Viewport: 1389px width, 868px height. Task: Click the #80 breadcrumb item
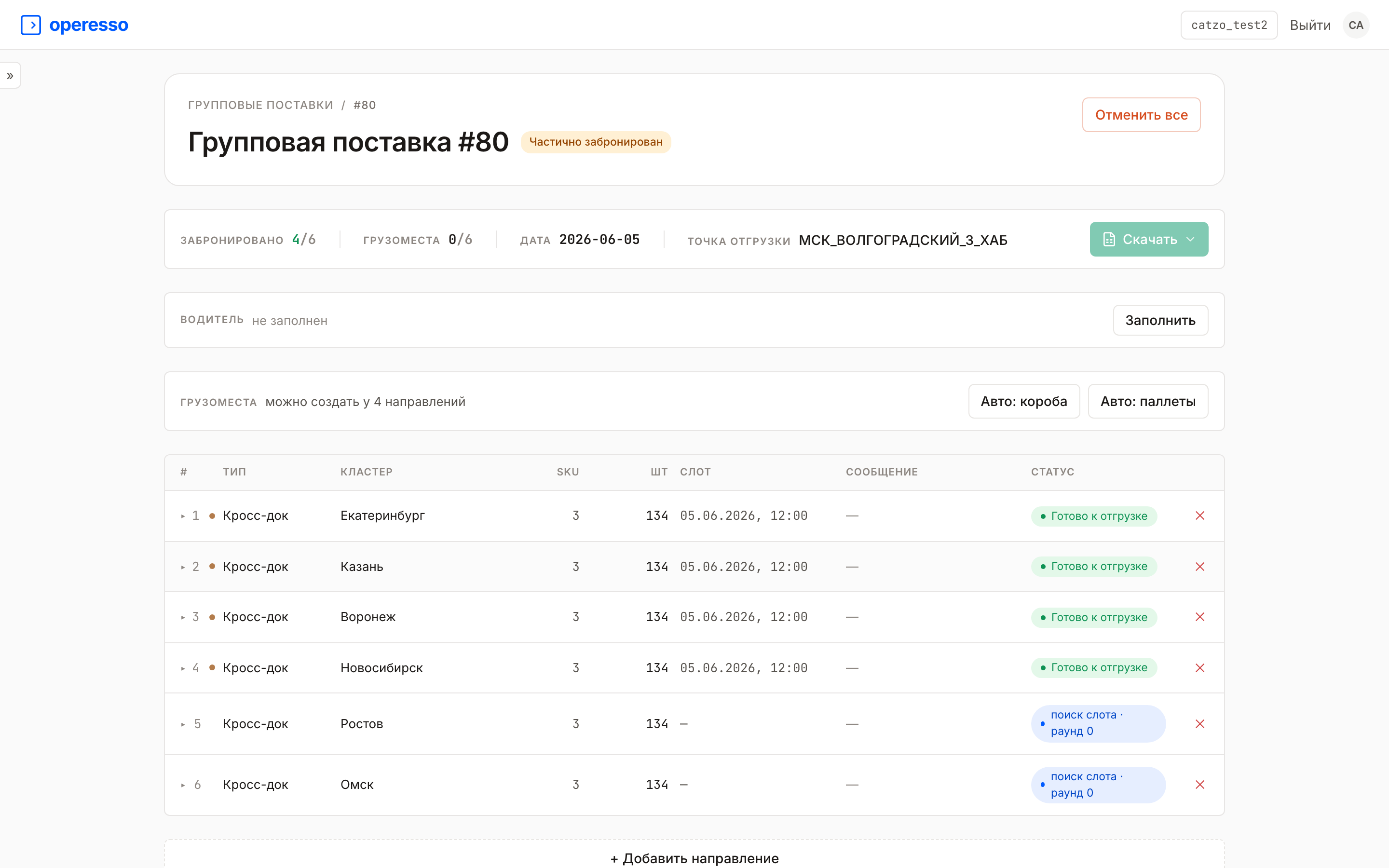(365, 105)
